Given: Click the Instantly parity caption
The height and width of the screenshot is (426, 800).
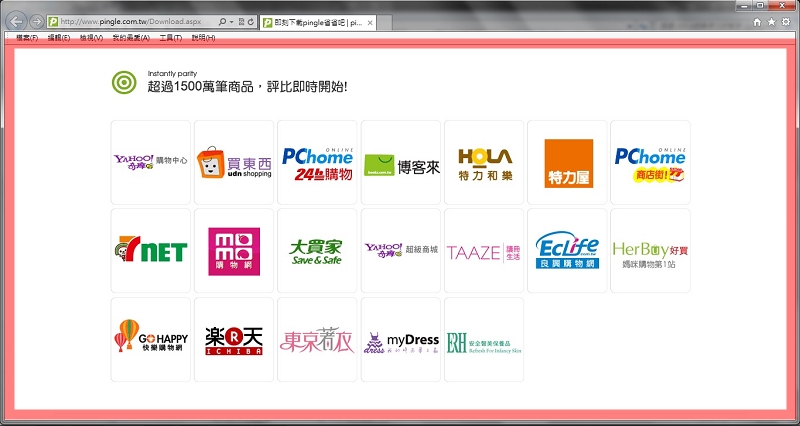Looking at the screenshot, I should point(172,73).
